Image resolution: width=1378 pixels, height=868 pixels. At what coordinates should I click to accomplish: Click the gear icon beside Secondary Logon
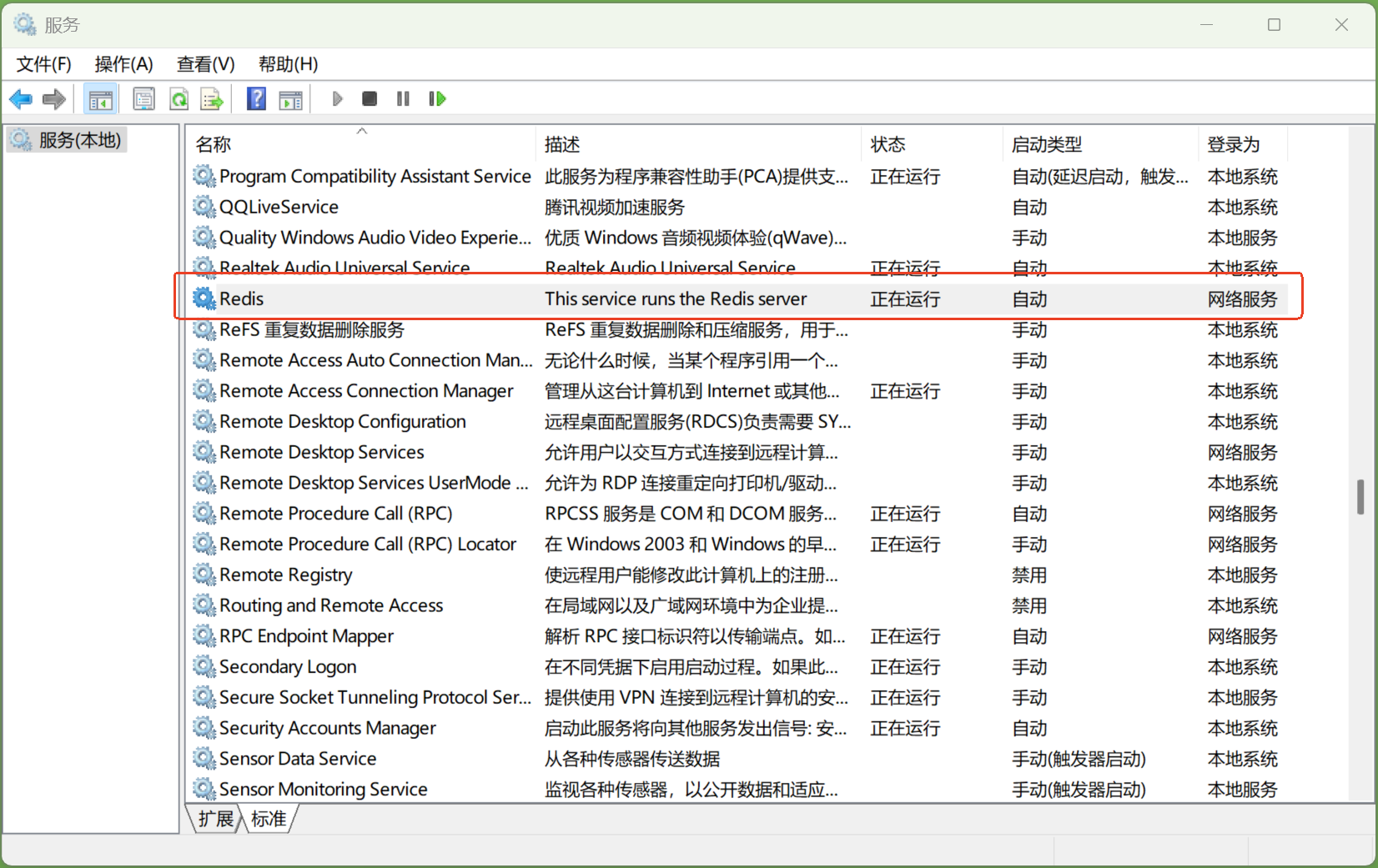(x=204, y=666)
